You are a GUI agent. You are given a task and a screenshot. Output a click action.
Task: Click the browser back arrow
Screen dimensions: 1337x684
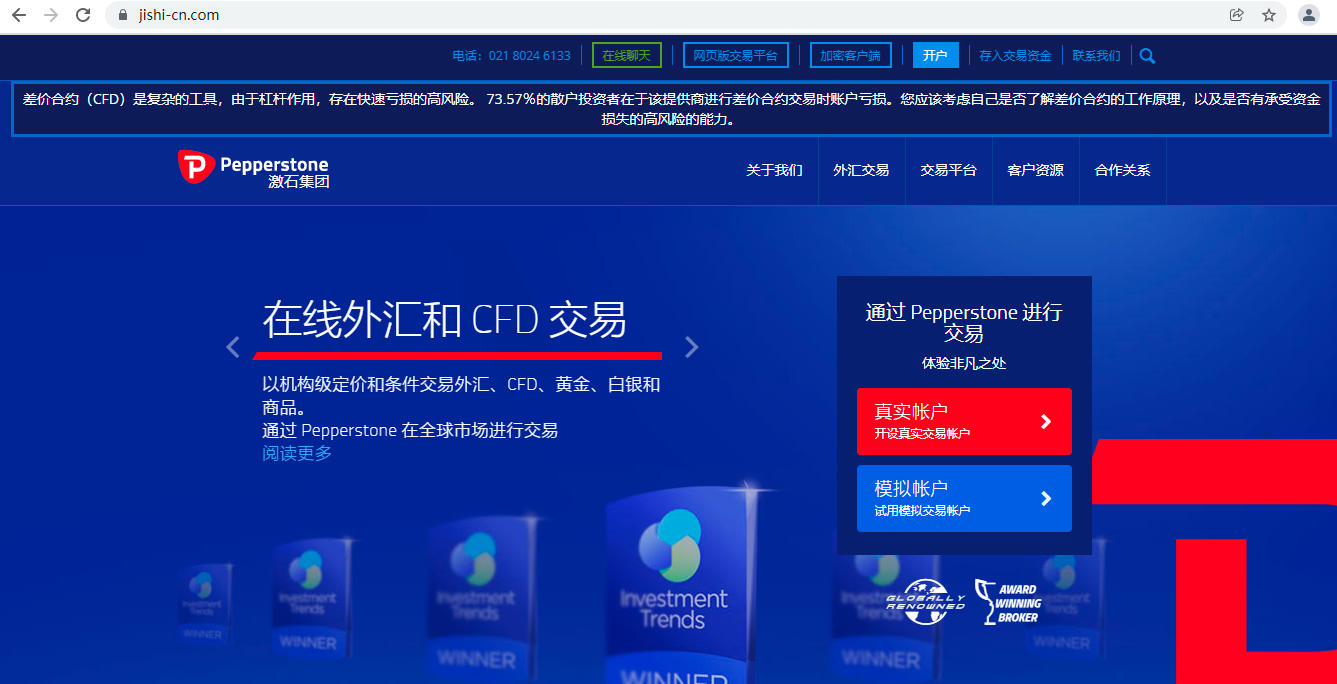pyautogui.click(x=19, y=15)
